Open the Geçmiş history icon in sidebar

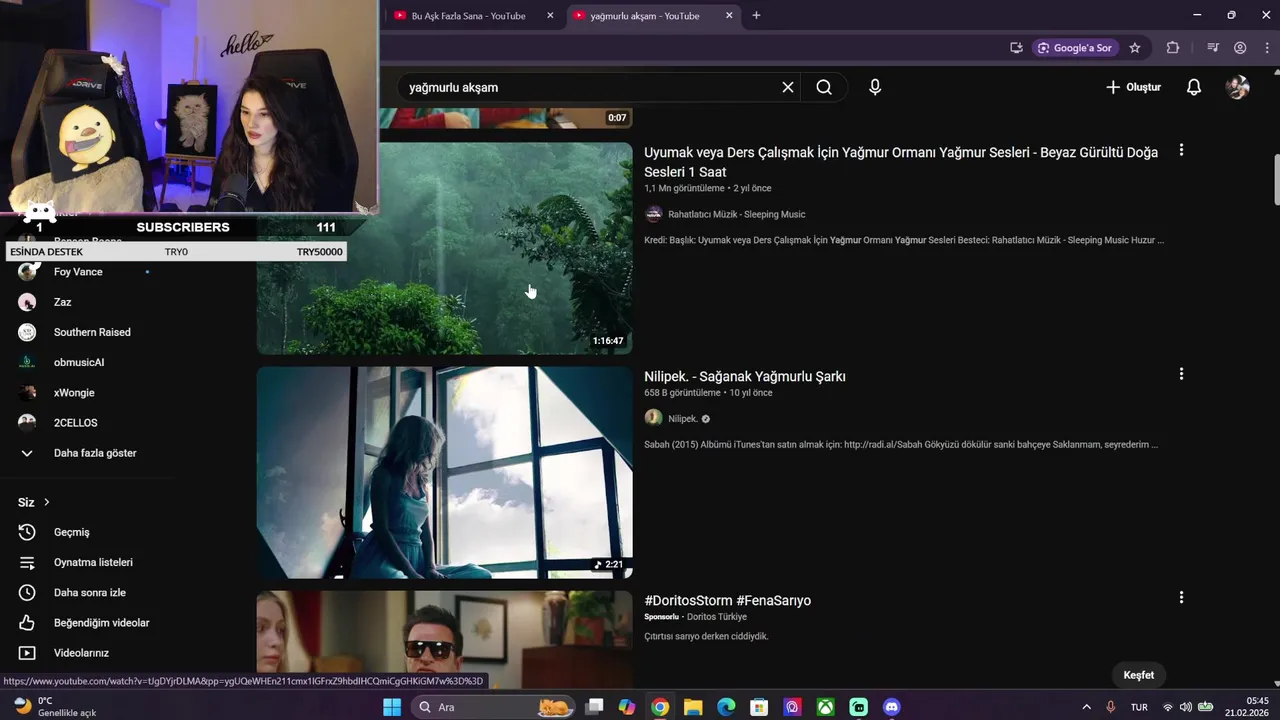(27, 532)
